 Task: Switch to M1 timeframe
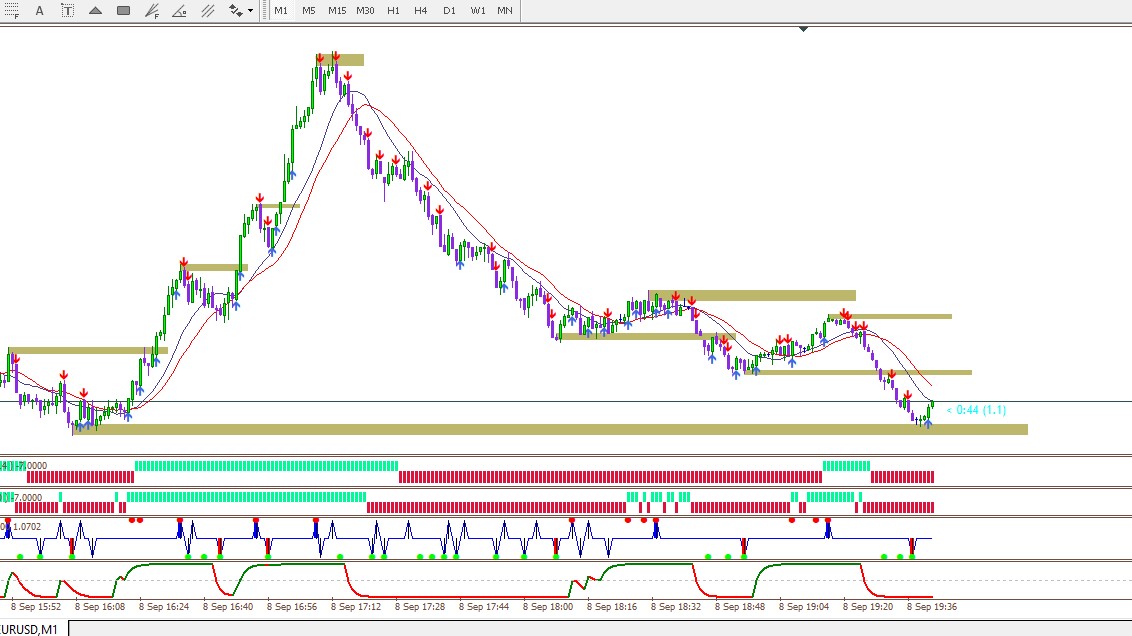click(281, 10)
